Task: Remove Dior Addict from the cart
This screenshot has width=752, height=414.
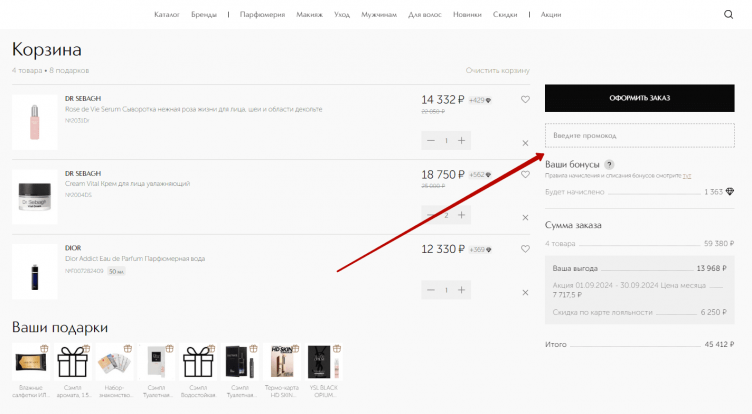Action: click(525, 292)
